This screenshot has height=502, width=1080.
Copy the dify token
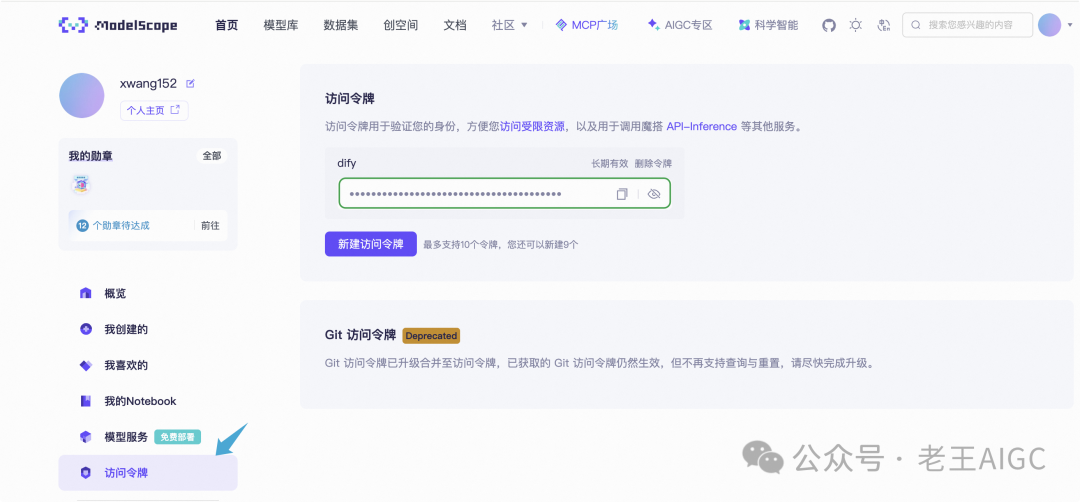(622, 194)
